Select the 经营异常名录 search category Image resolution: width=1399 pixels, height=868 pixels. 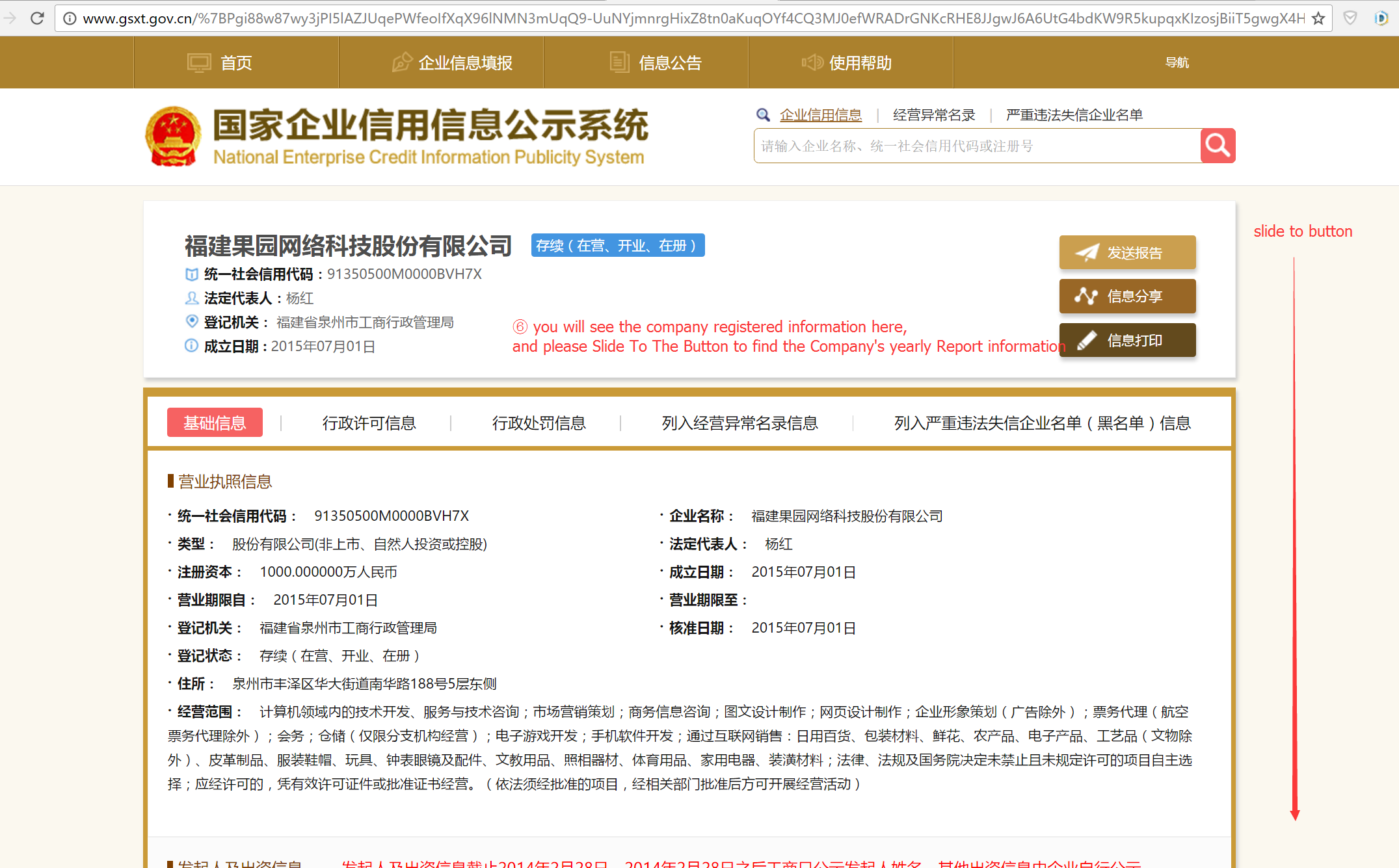pyautogui.click(x=934, y=115)
